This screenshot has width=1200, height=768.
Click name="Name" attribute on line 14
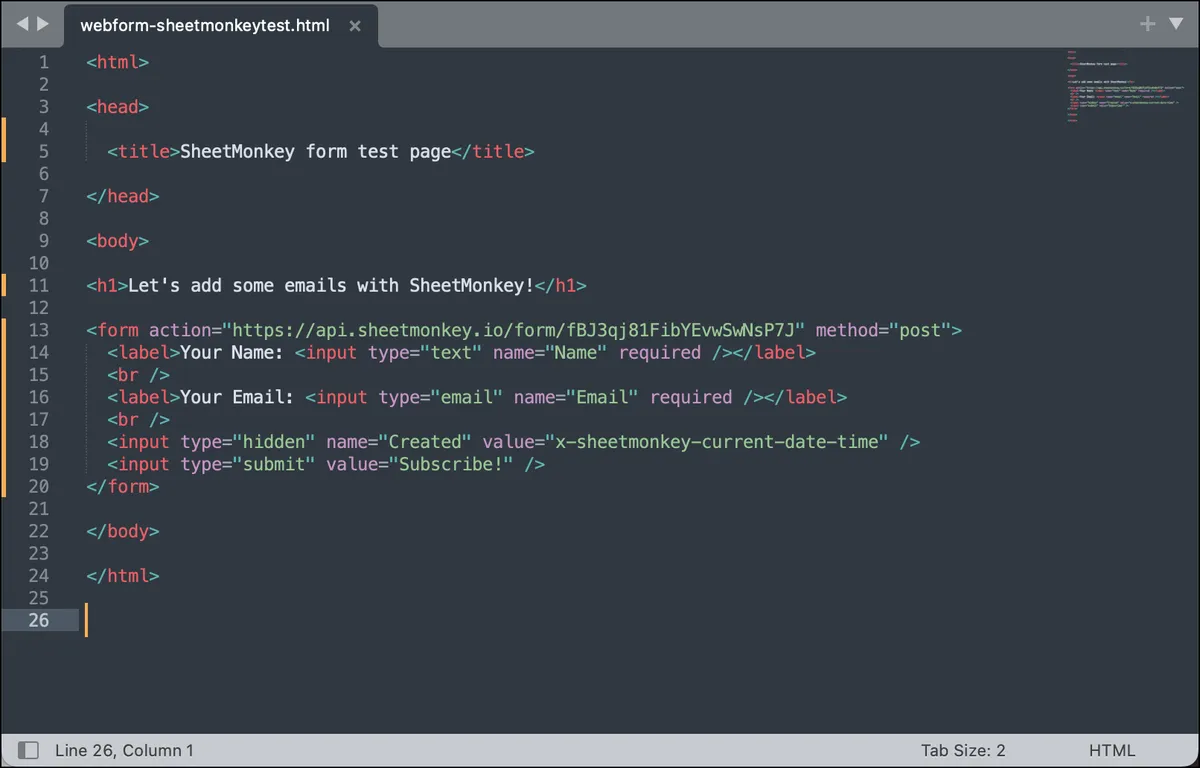coord(550,353)
